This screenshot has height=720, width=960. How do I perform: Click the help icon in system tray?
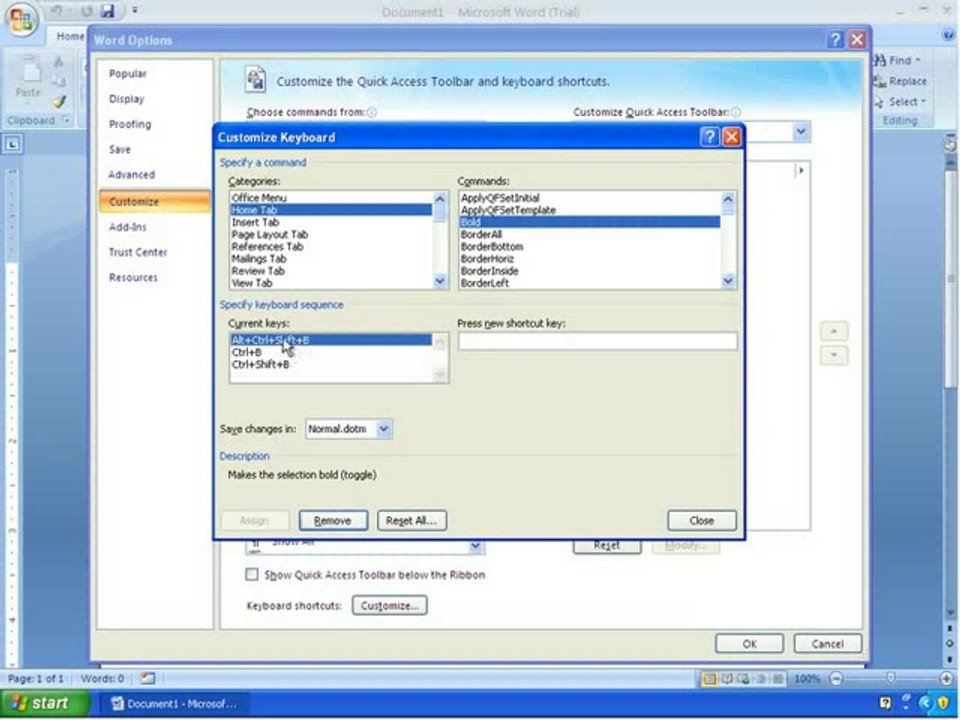pos(885,703)
